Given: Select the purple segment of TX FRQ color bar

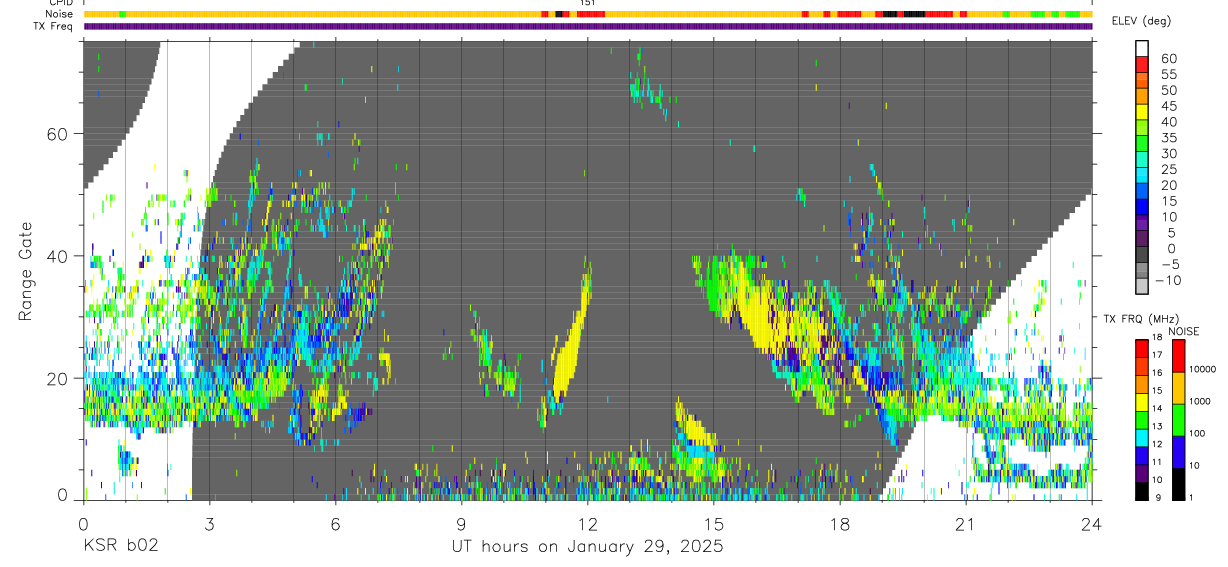Looking at the screenshot, I should pyautogui.click(x=1142, y=473).
